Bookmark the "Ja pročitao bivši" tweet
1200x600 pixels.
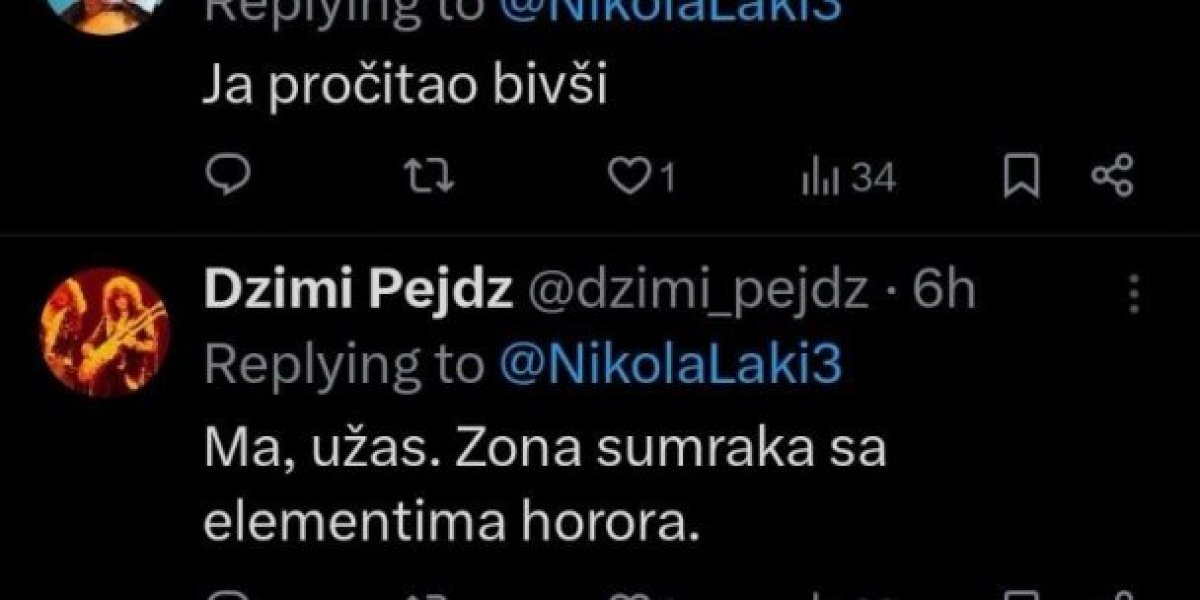pyautogui.click(x=1022, y=178)
